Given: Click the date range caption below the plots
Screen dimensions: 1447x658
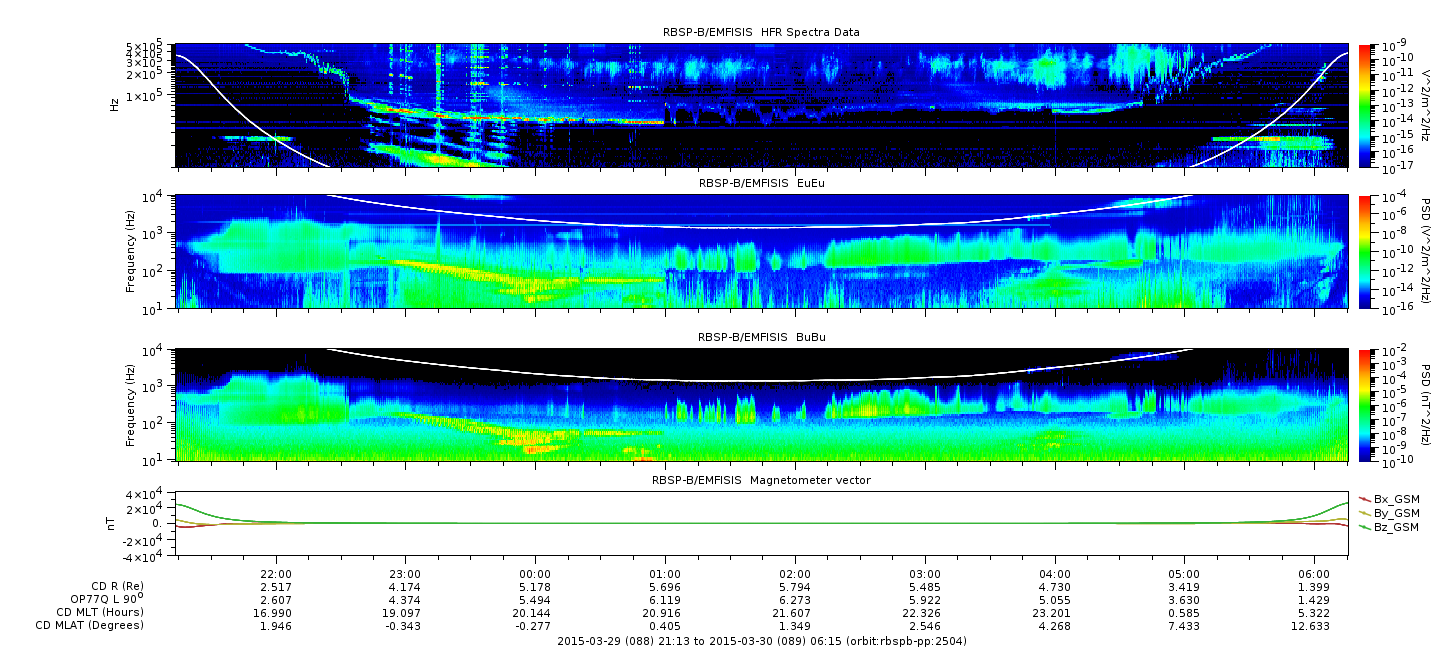Looking at the screenshot, I should pos(761,641).
